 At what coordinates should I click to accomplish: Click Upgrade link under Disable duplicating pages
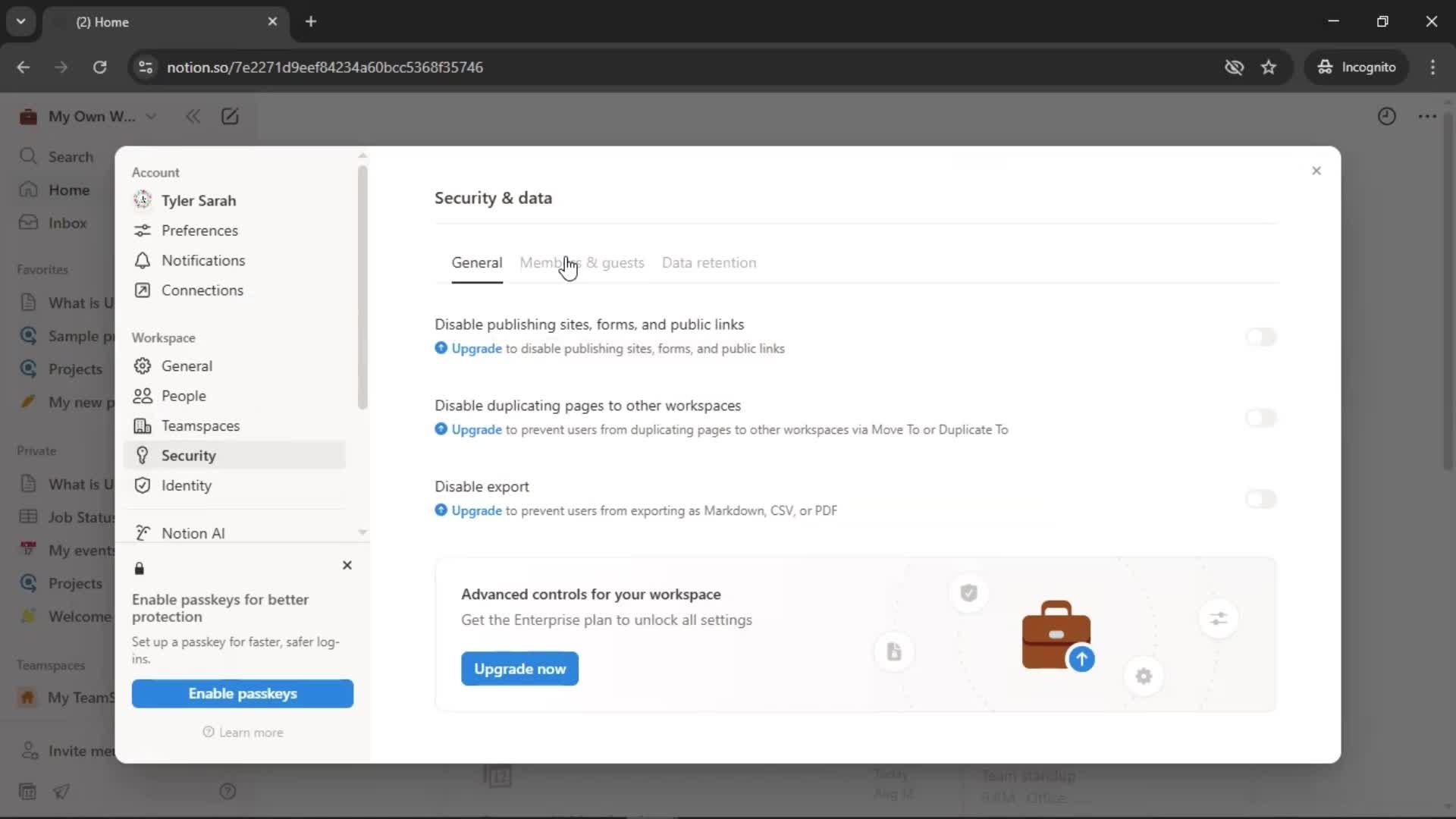pyautogui.click(x=476, y=430)
